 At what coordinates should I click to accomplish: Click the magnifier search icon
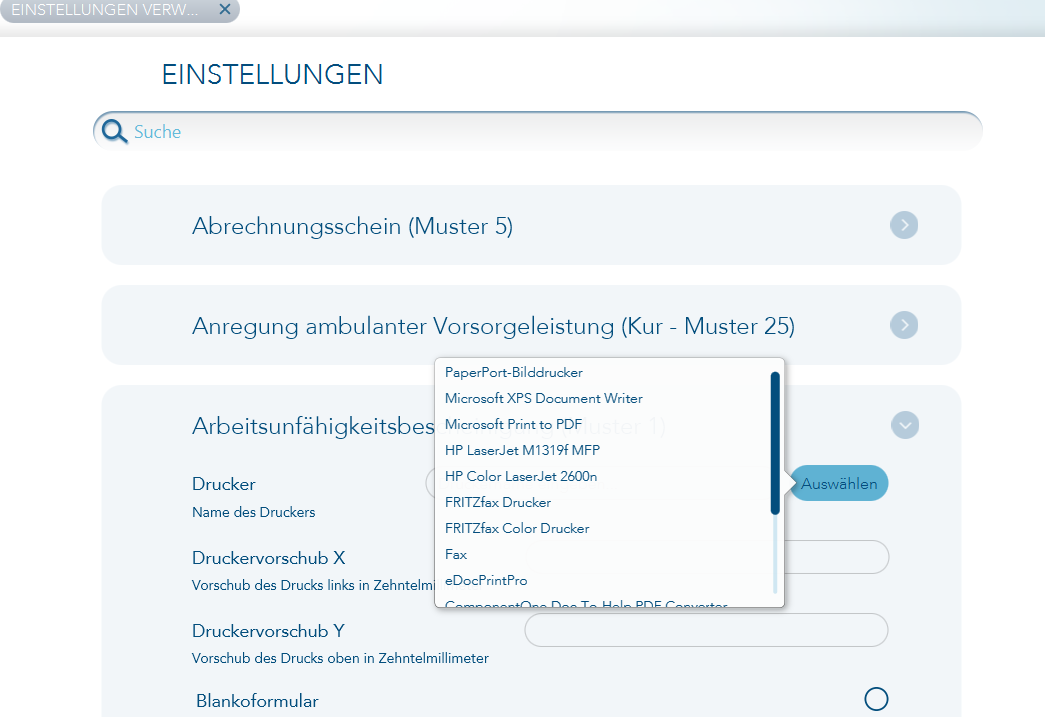pyautogui.click(x=115, y=131)
